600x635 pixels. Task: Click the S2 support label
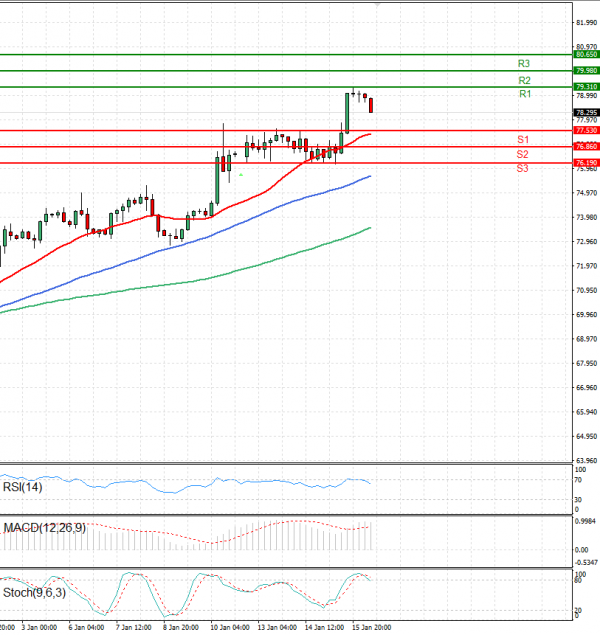pos(523,154)
